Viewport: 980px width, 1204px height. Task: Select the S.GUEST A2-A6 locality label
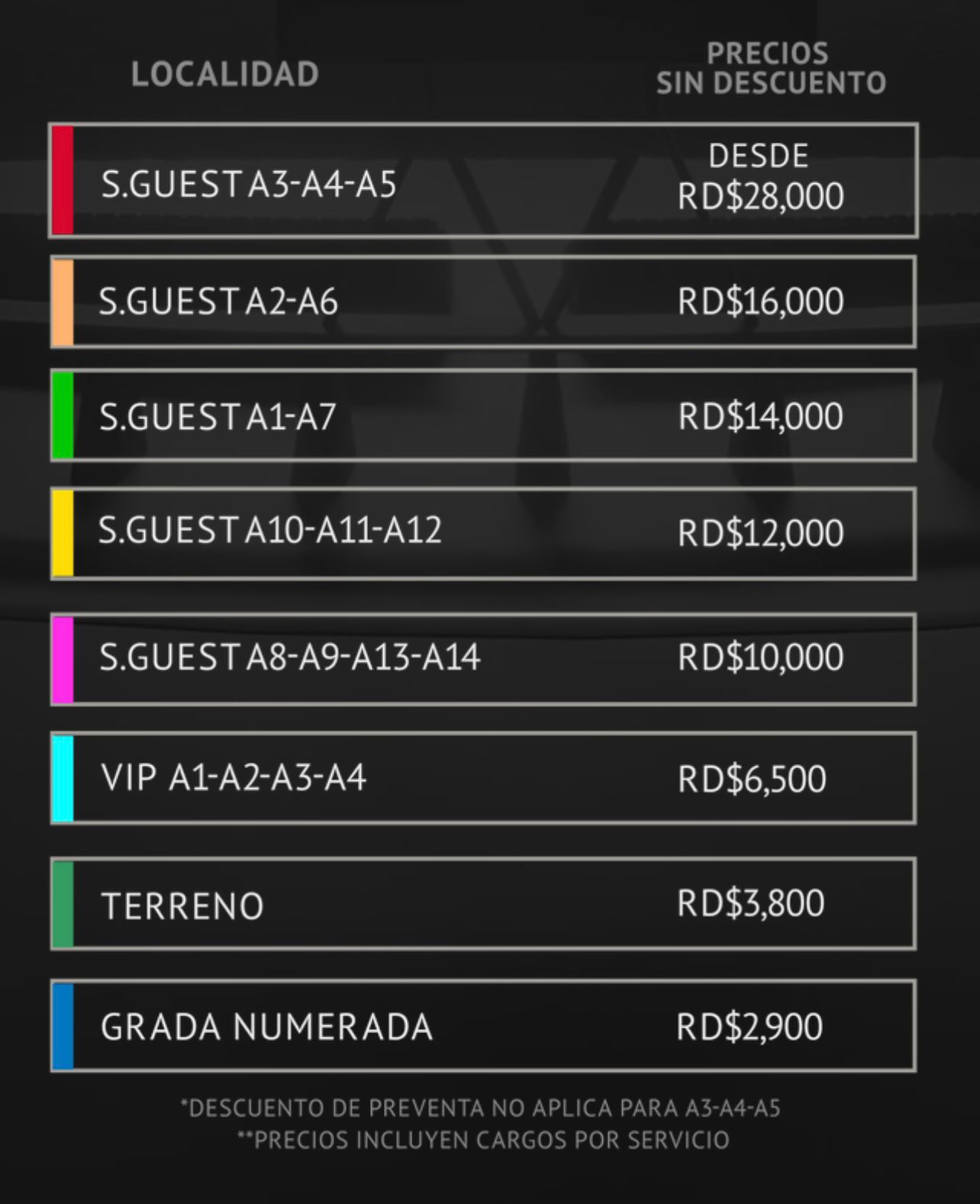(218, 302)
